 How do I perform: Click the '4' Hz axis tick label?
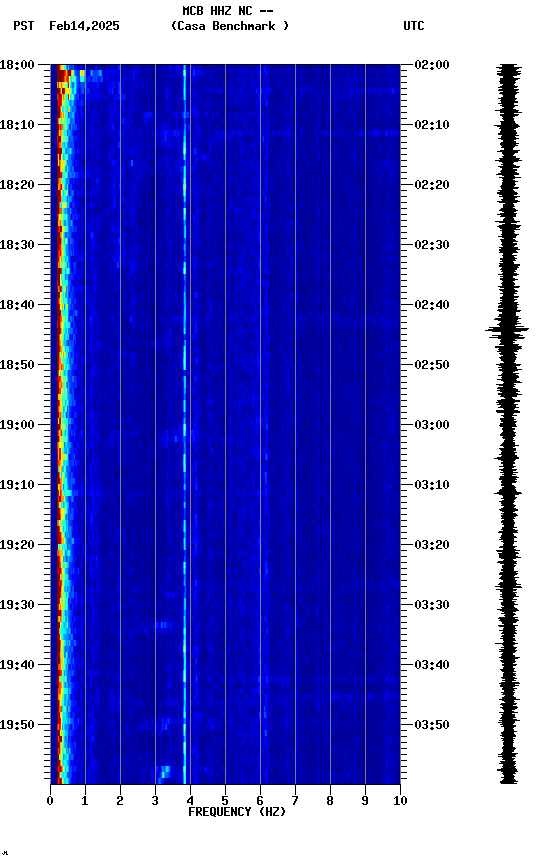[x=190, y=801]
